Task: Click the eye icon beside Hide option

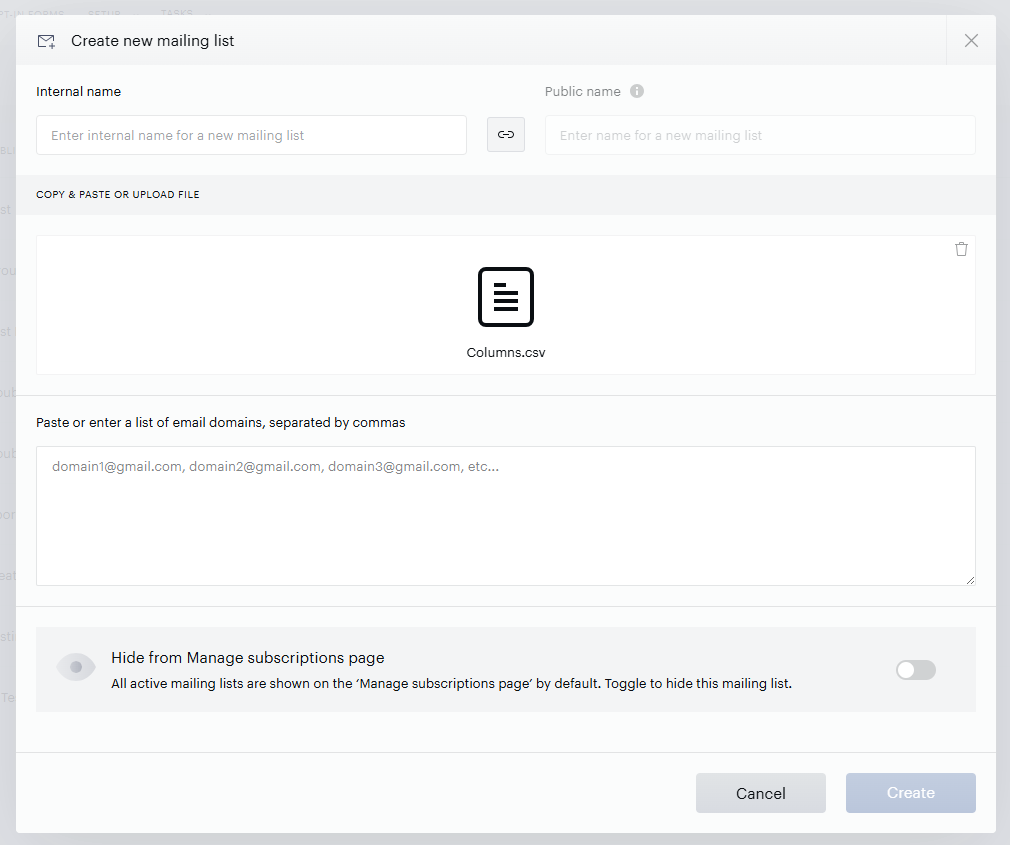Action: (76, 667)
